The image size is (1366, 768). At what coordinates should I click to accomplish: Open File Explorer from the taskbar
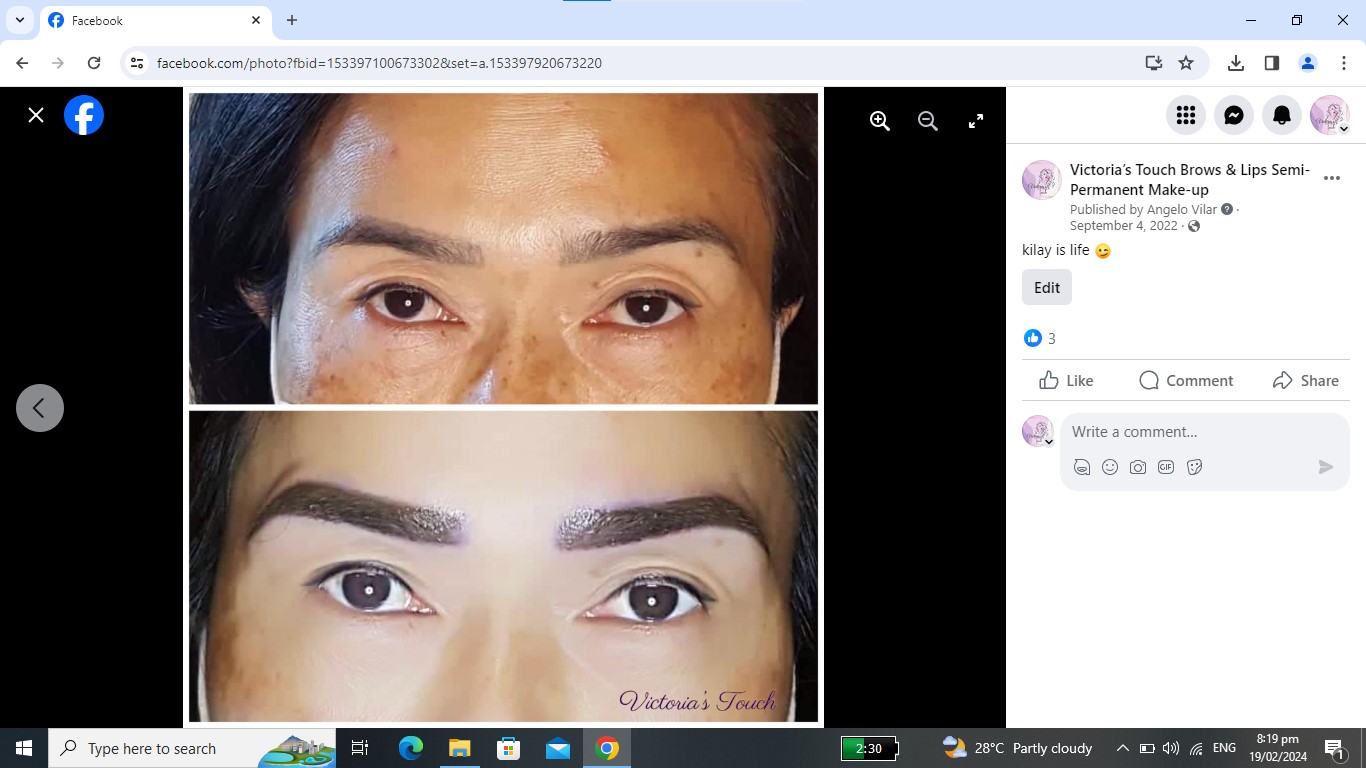[459, 748]
